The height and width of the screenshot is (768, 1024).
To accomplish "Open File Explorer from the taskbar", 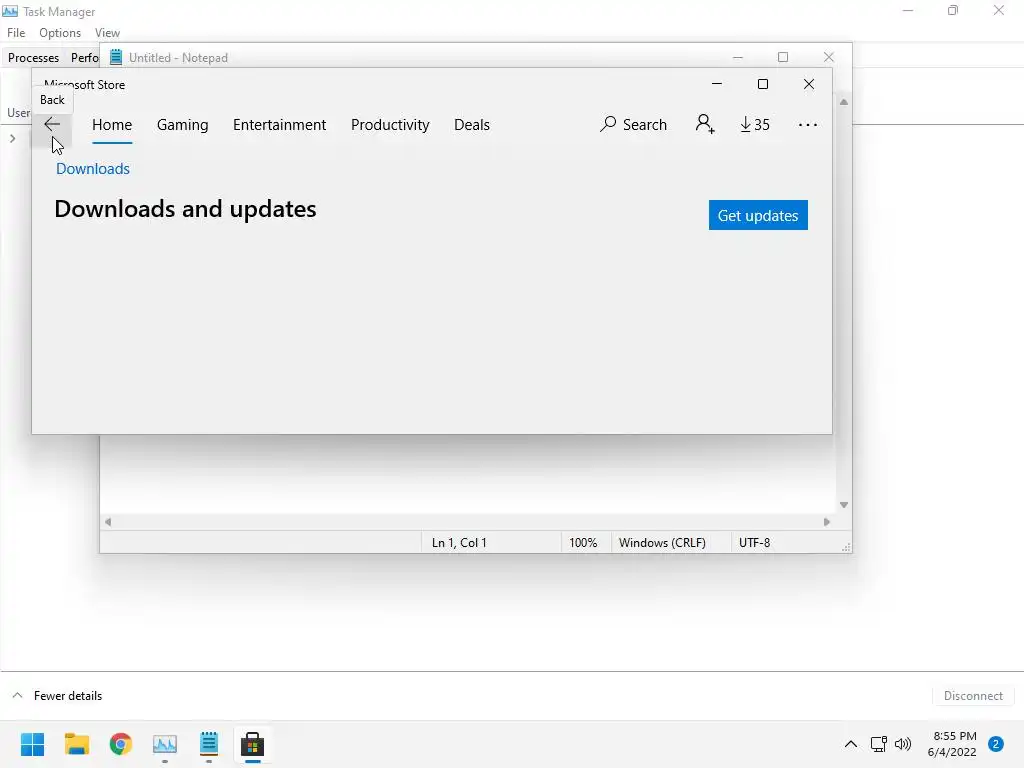I will [76, 744].
